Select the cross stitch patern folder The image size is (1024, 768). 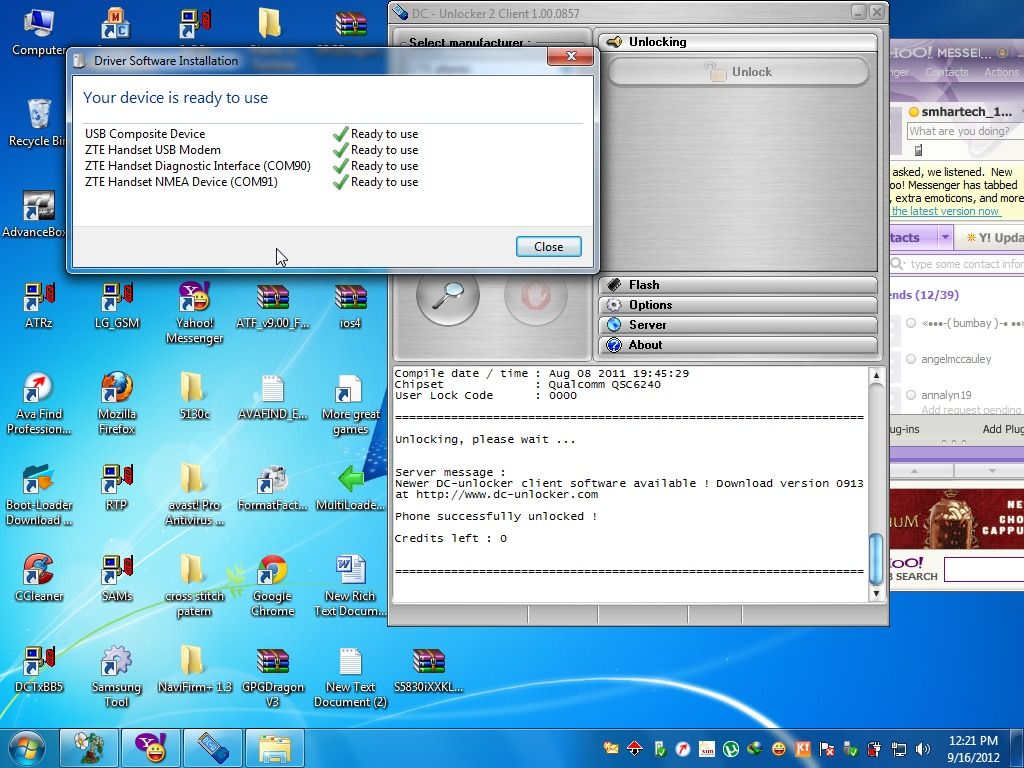point(194,585)
